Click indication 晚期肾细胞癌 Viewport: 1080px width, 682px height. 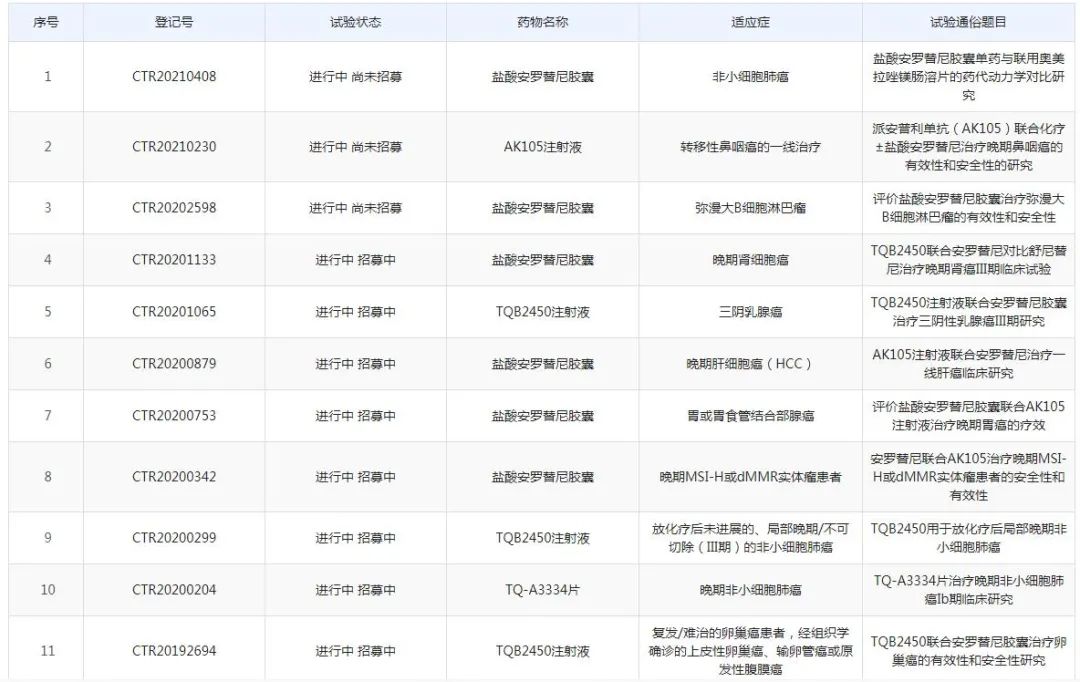[x=750, y=260]
